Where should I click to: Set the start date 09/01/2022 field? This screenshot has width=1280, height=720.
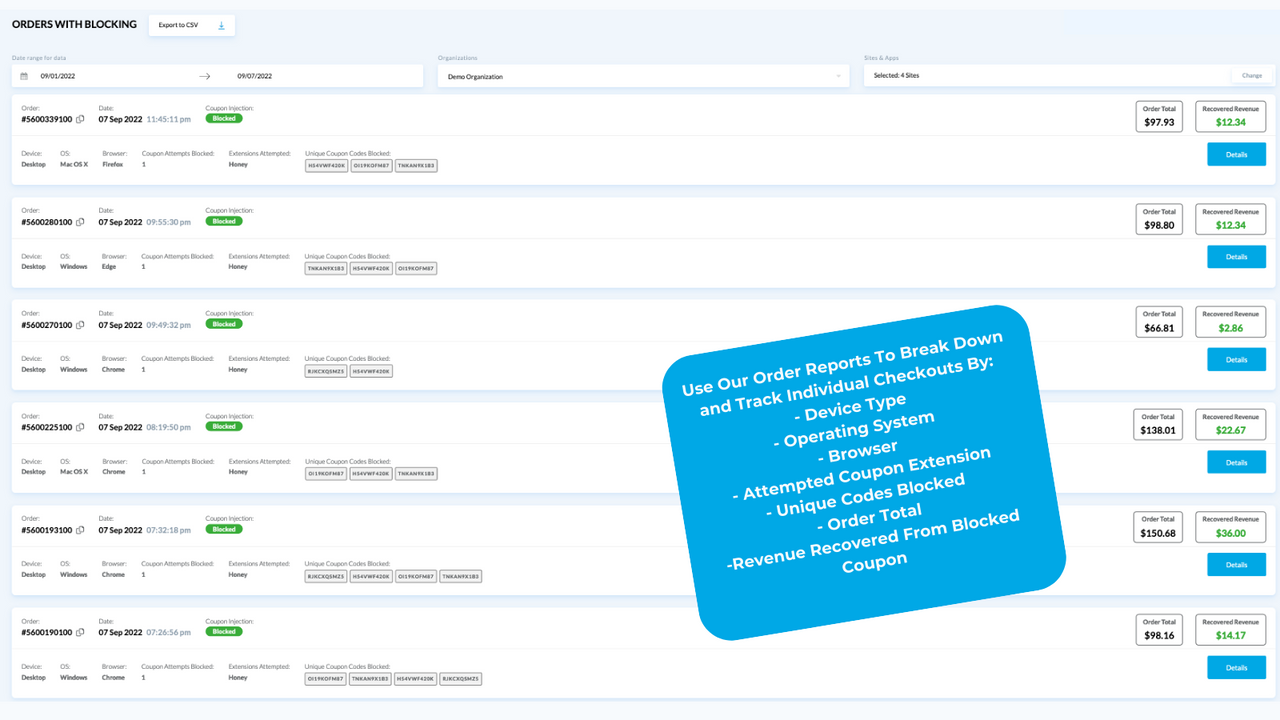pos(58,76)
